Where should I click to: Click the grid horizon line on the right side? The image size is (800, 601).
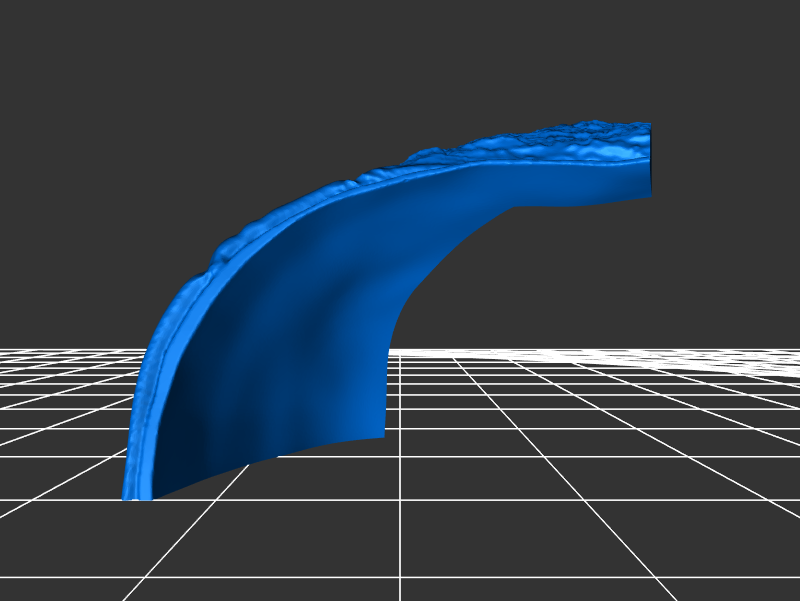[600, 350]
